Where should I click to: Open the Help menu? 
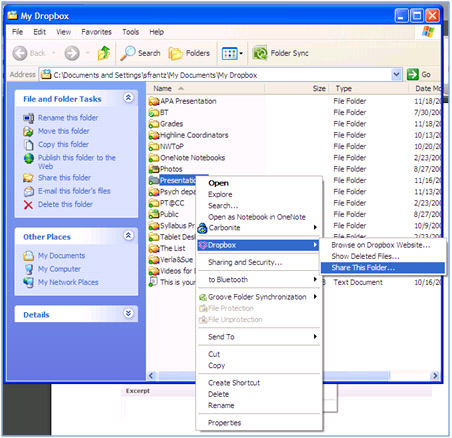156,32
